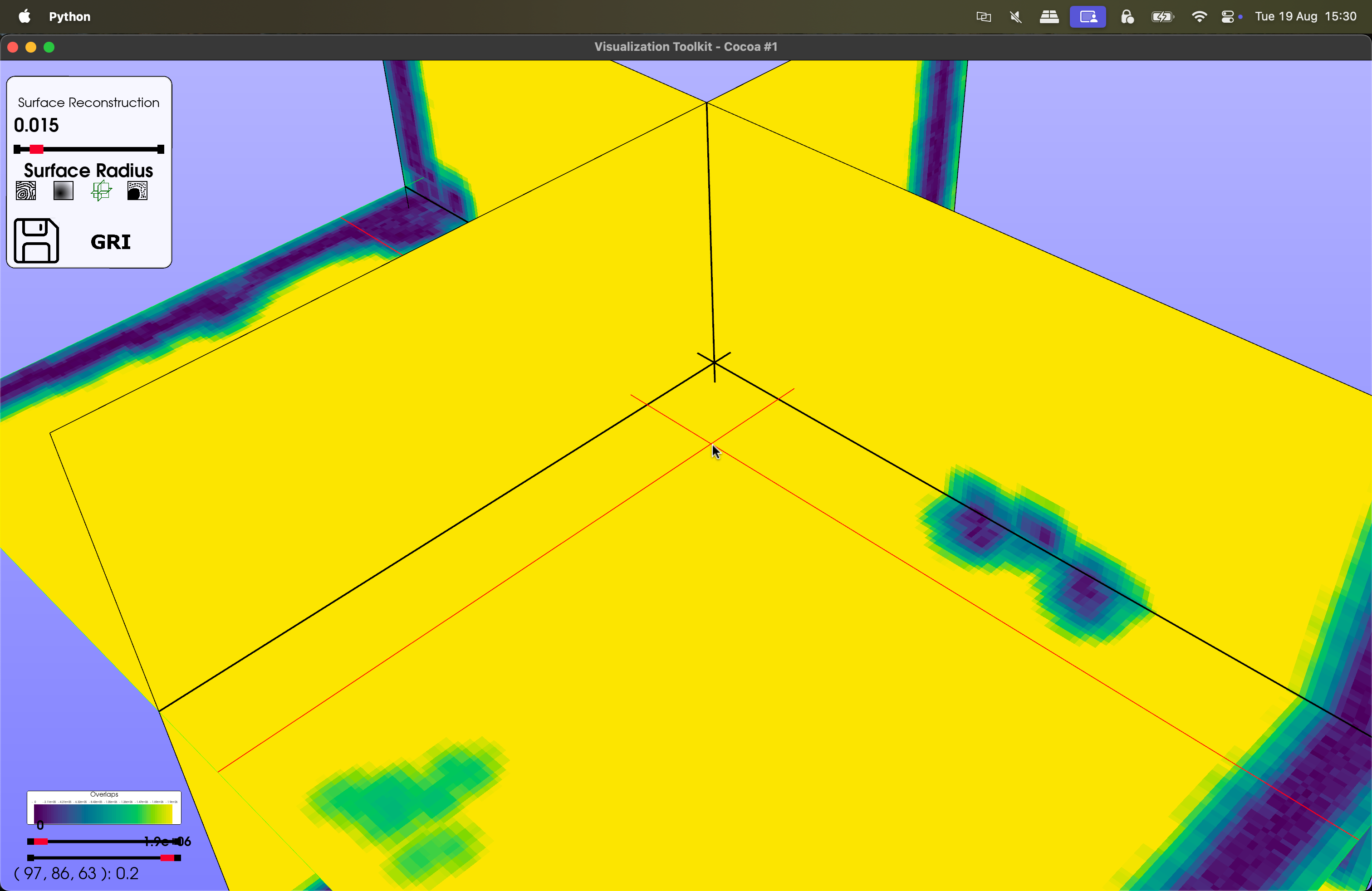Click the Surface Radius slider red handle

[x=36, y=149]
